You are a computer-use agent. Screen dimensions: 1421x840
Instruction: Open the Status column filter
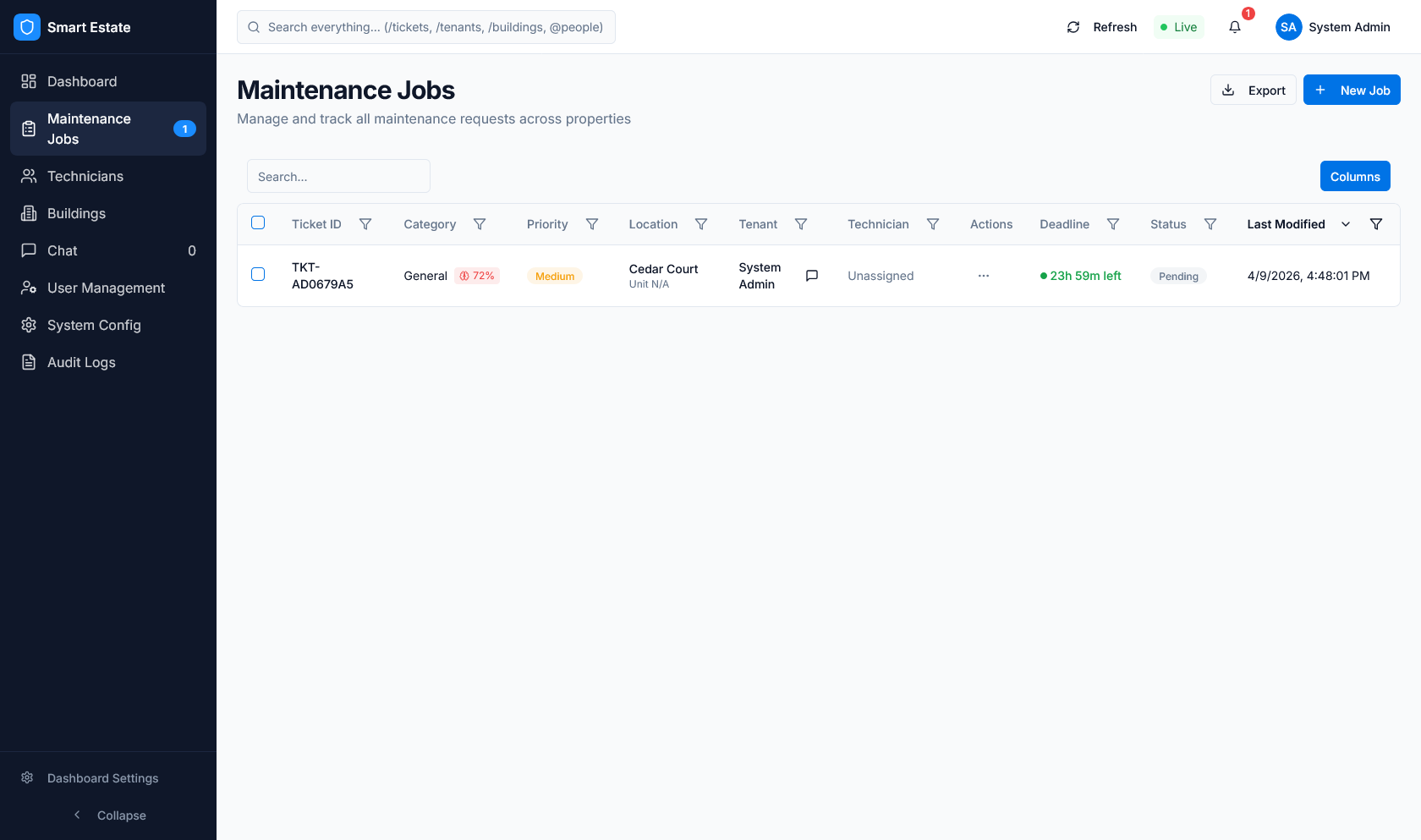[x=1210, y=224]
